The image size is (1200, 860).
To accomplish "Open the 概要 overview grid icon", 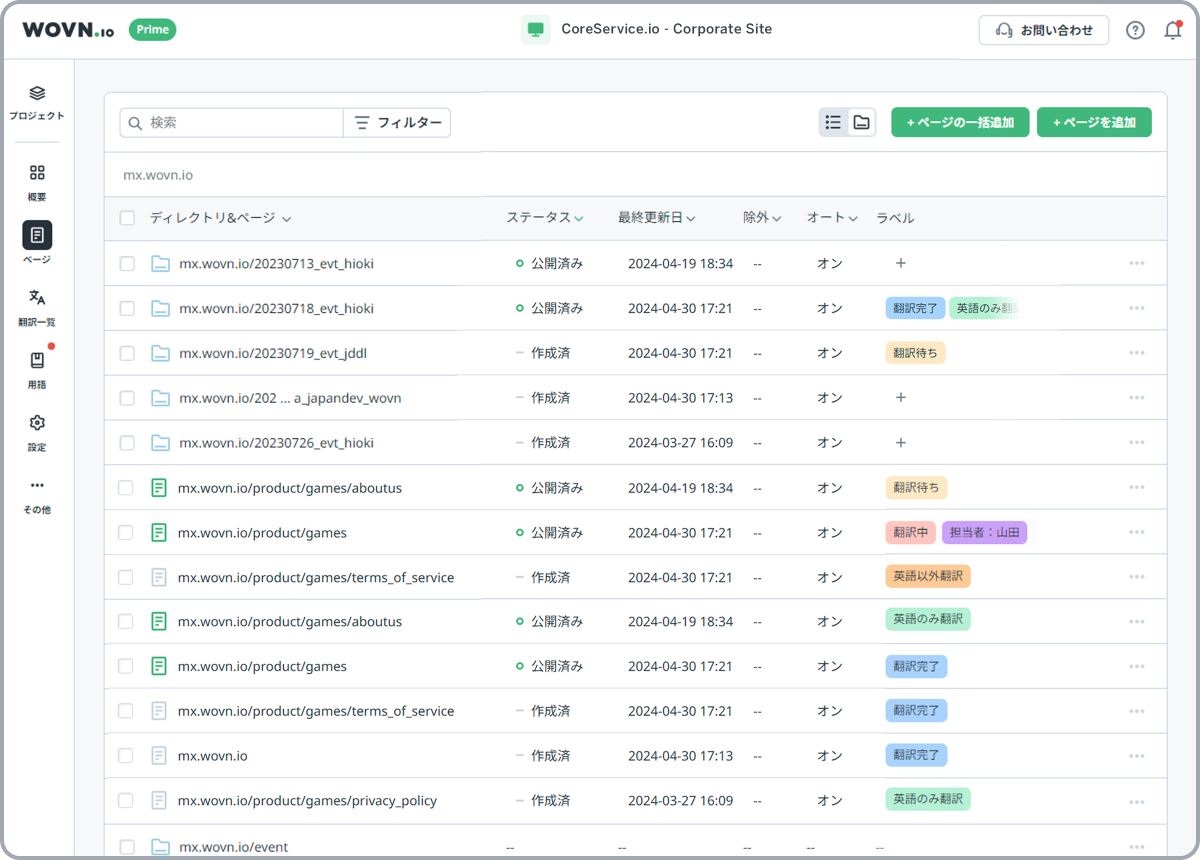I will (37, 173).
